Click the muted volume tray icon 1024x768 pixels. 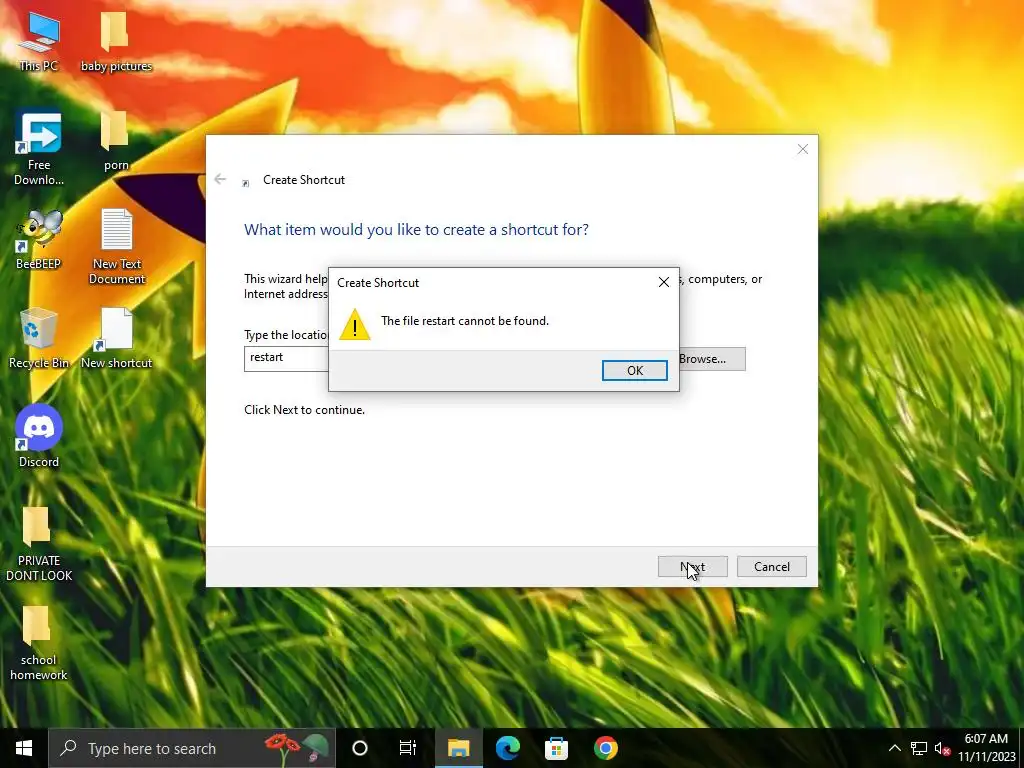pyautogui.click(x=942, y=748)
